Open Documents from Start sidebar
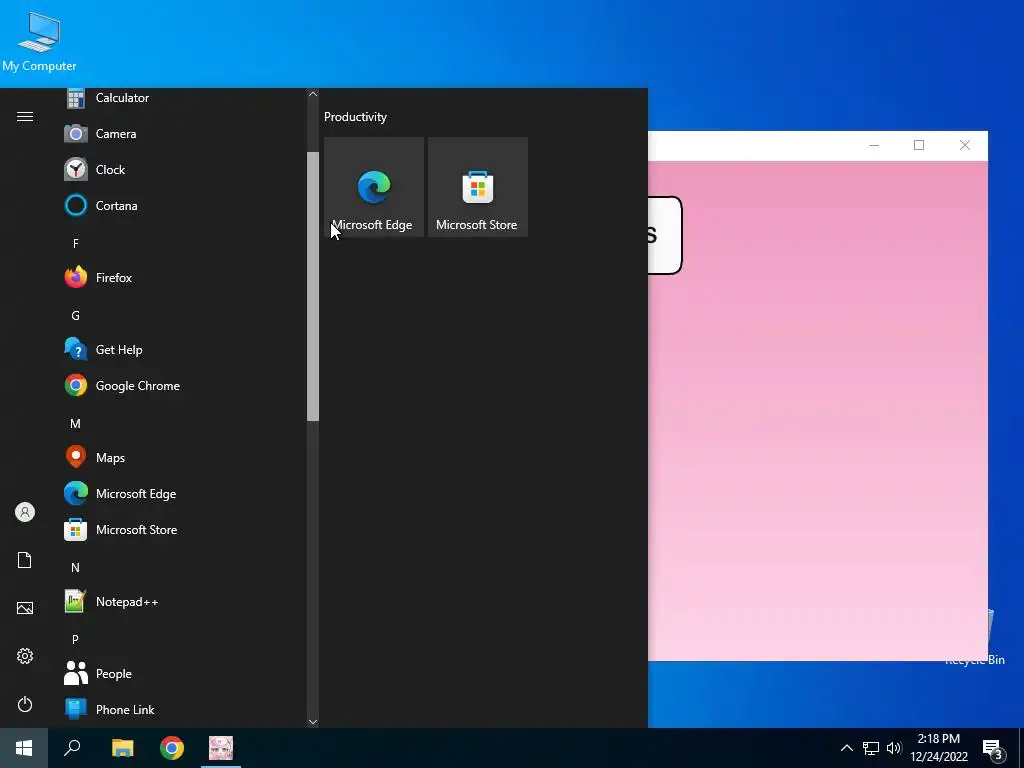 [x=25, y=560]
